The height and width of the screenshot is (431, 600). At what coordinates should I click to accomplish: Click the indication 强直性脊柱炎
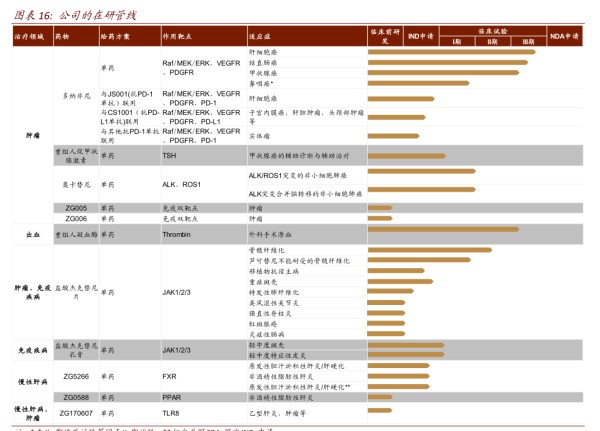pos(270,313)
